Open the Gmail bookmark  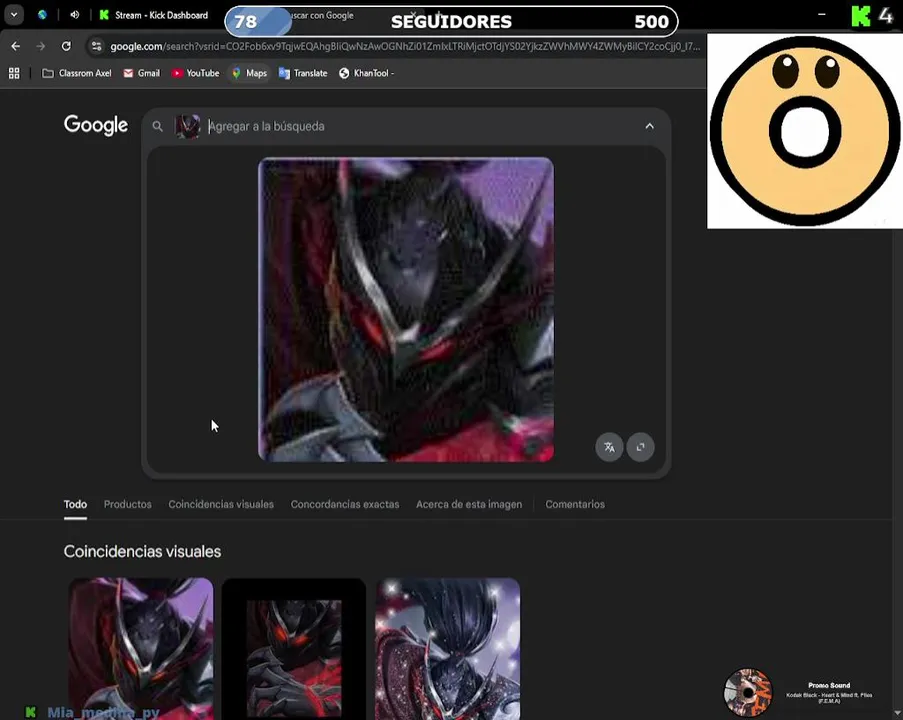coord(142,73)
